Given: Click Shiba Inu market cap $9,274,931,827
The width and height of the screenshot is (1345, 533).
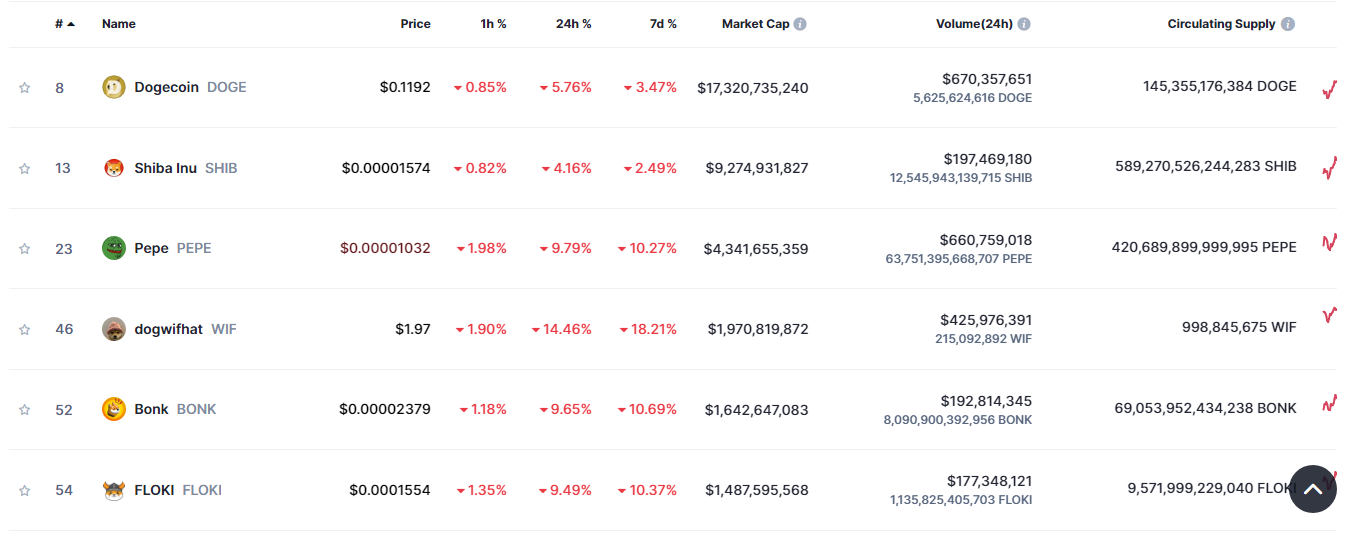Looking at the screenshot, I should [757, 168].
